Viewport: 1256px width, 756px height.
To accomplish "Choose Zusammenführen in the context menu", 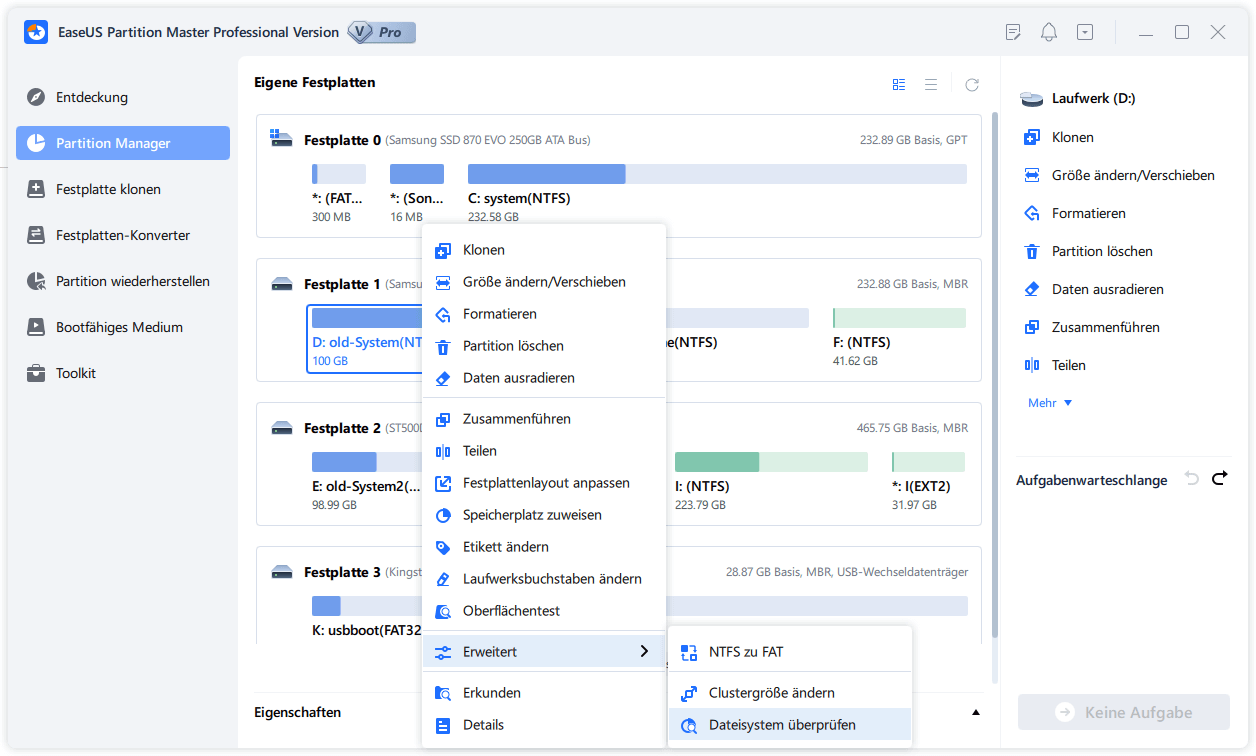I will 544,419.
